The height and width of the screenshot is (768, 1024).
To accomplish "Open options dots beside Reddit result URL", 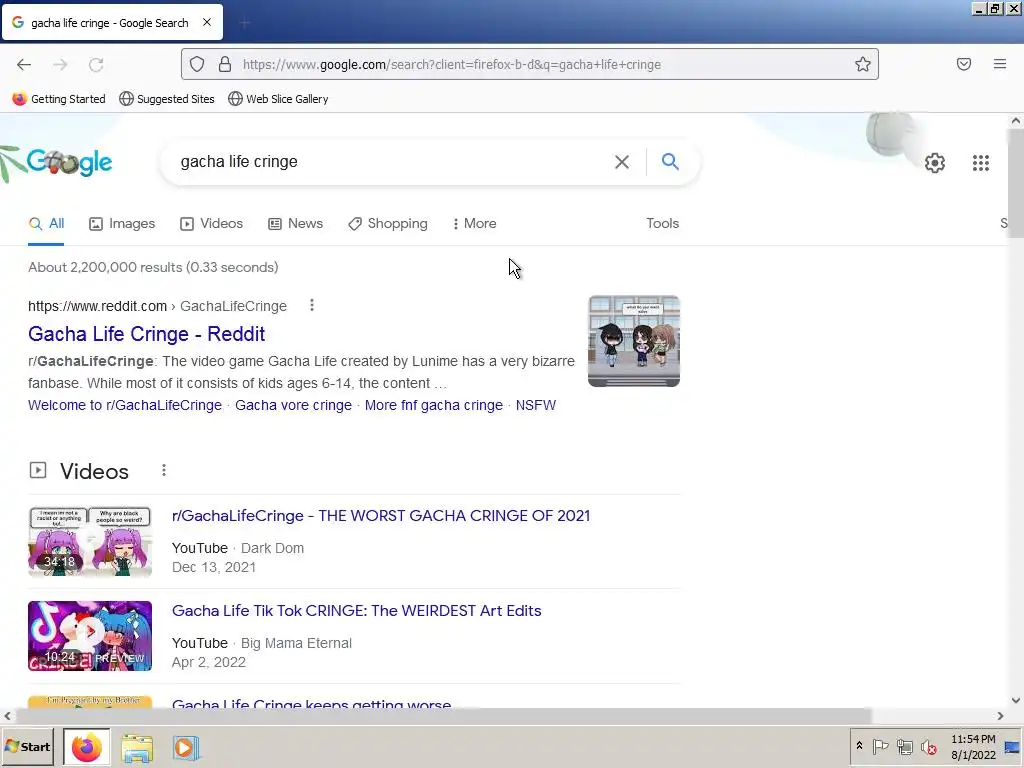I will 312,305.
